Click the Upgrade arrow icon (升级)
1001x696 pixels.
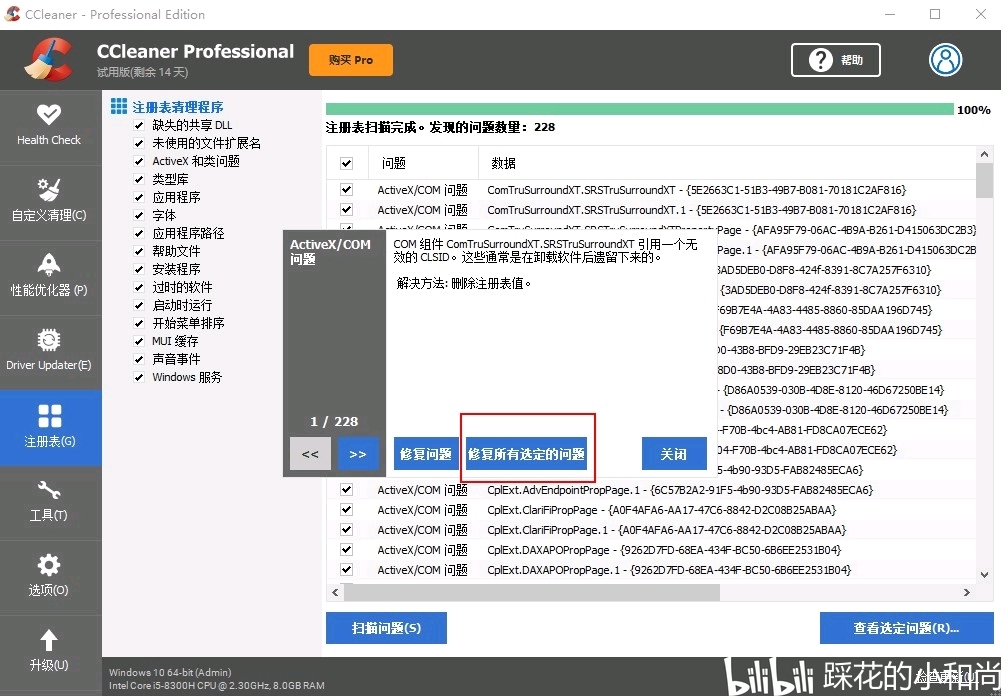pos(49,640)
